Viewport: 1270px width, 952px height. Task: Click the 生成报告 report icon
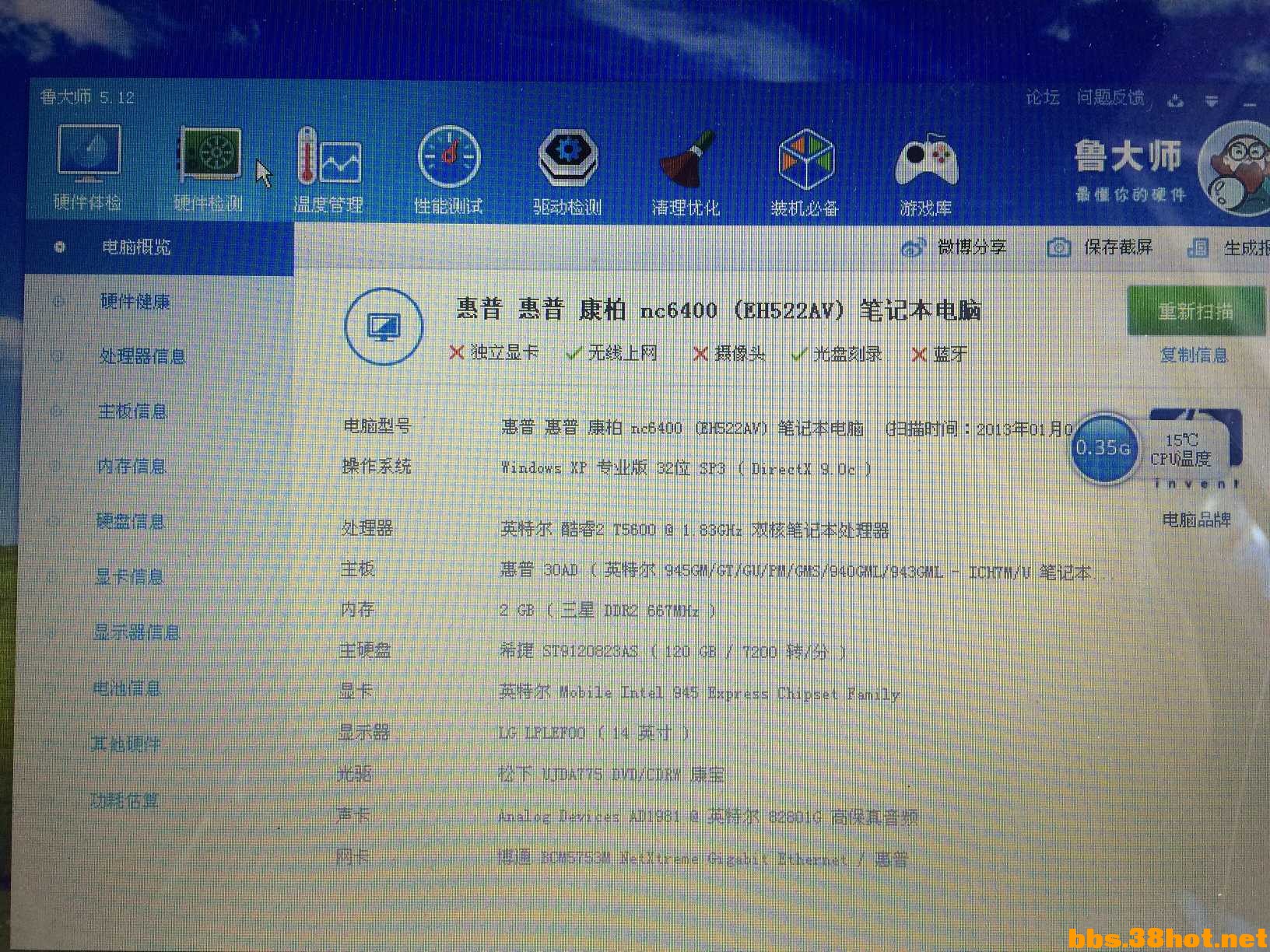1198,248
